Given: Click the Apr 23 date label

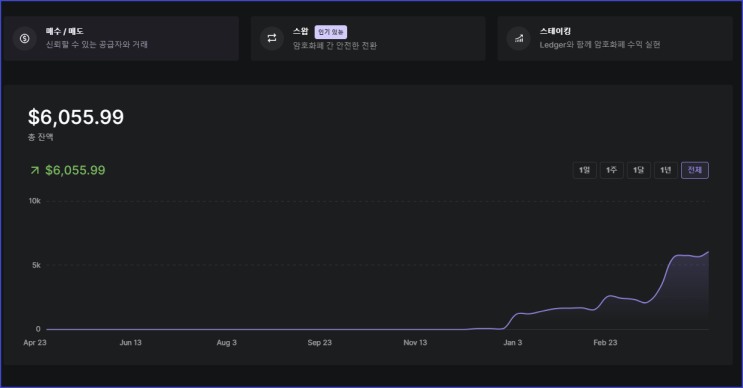Looking at the screenshot, I should [35, 343].
